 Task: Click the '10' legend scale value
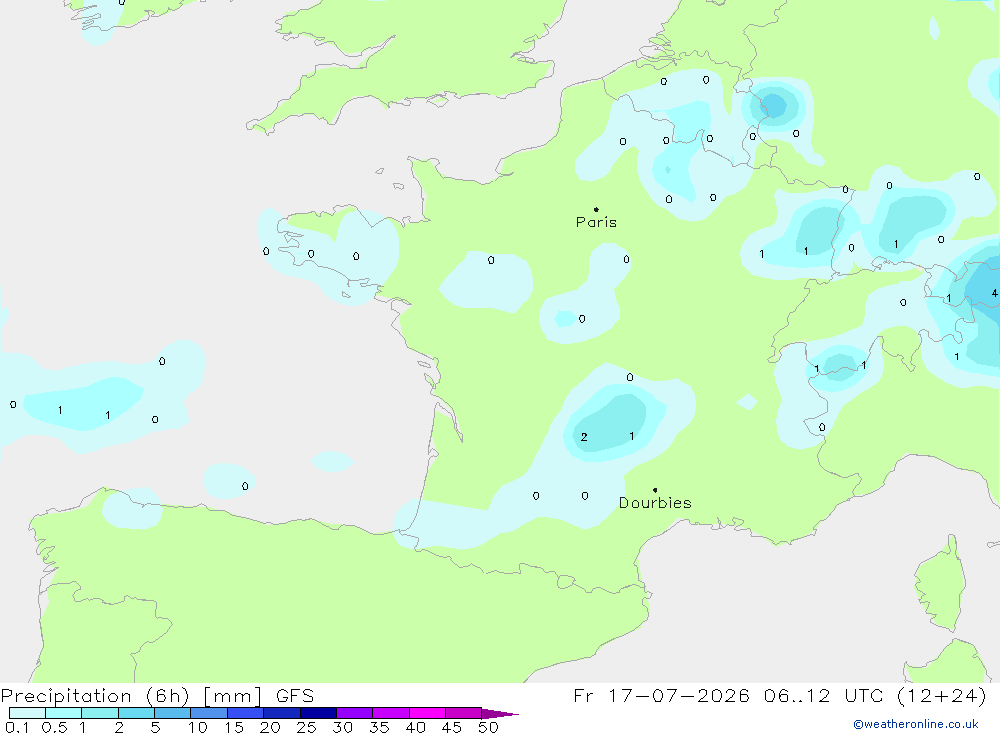(x=198, y=727)
